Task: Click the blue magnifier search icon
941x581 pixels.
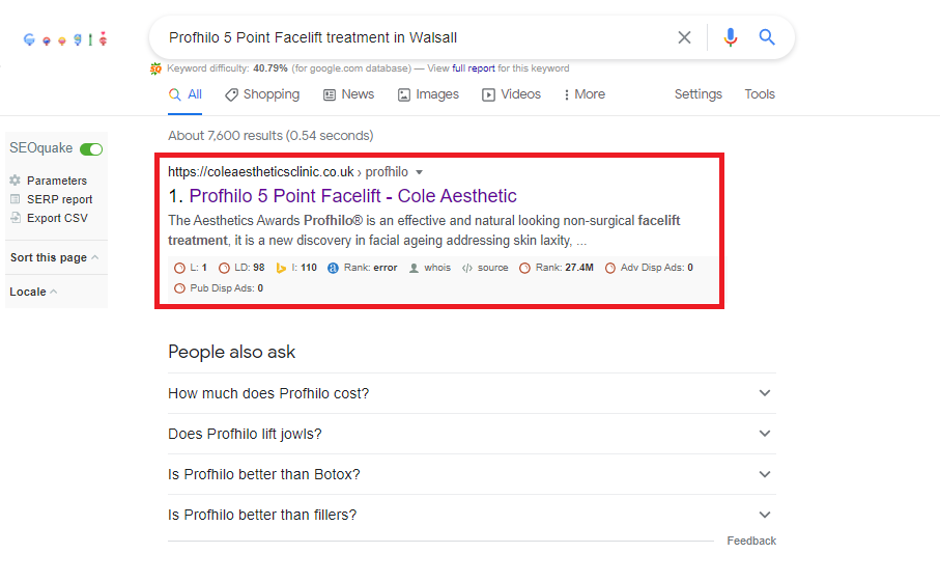Action: (x=766, y=37)
